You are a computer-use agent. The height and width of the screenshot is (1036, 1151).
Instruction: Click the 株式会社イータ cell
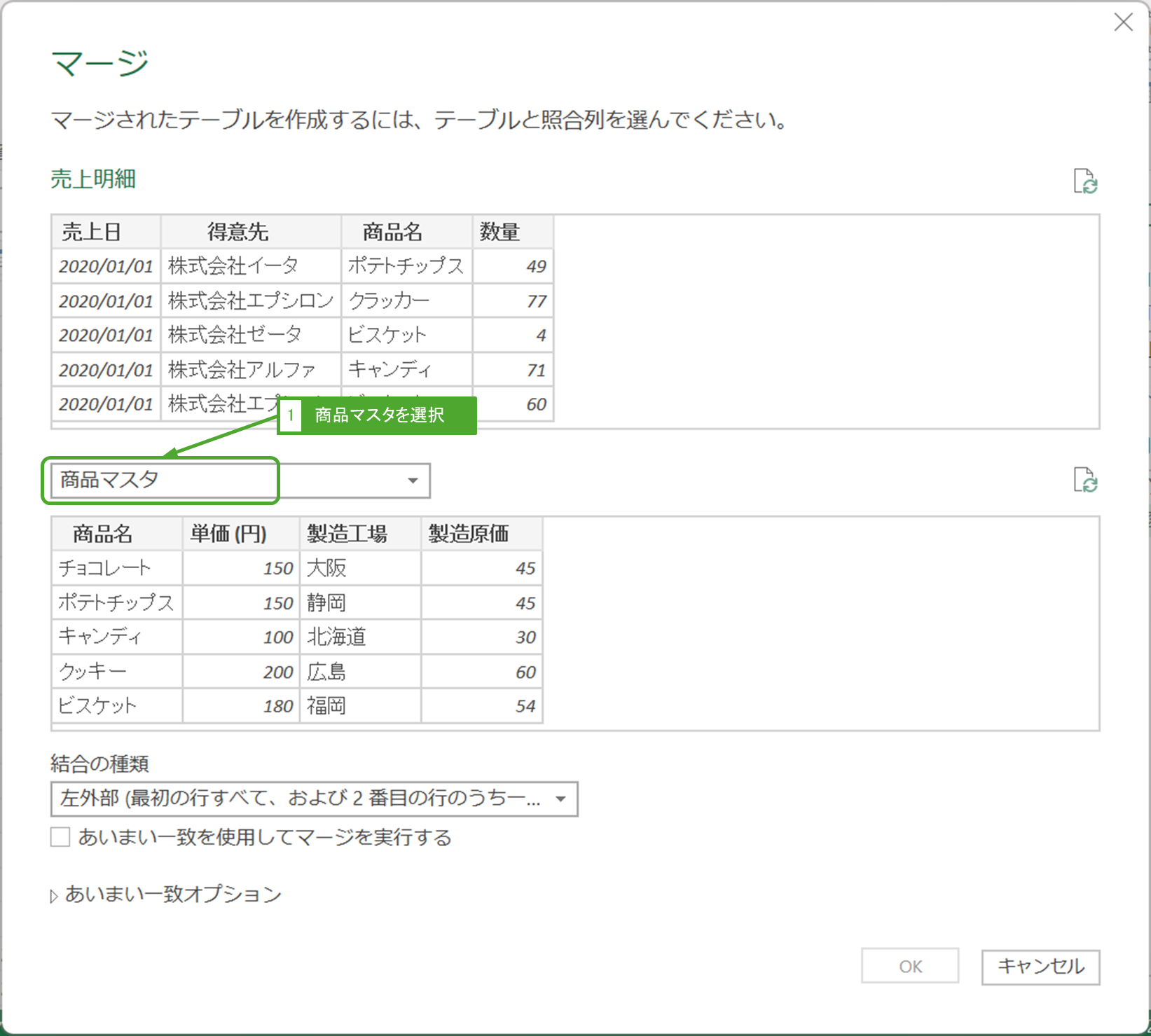point(234,266)
